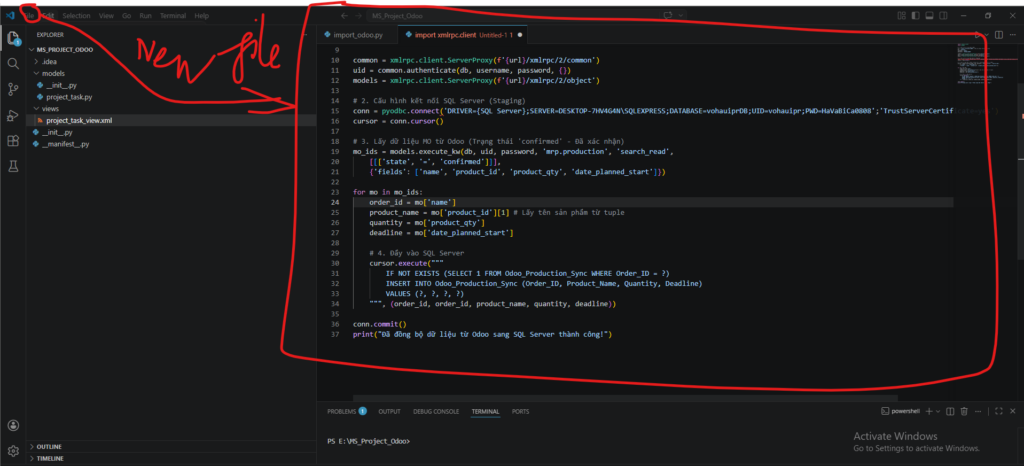Image resolution: width=1024 pixels, height=466 pixels.
Task: Open the Run and Debug view
Action: [x=13, y=115]
